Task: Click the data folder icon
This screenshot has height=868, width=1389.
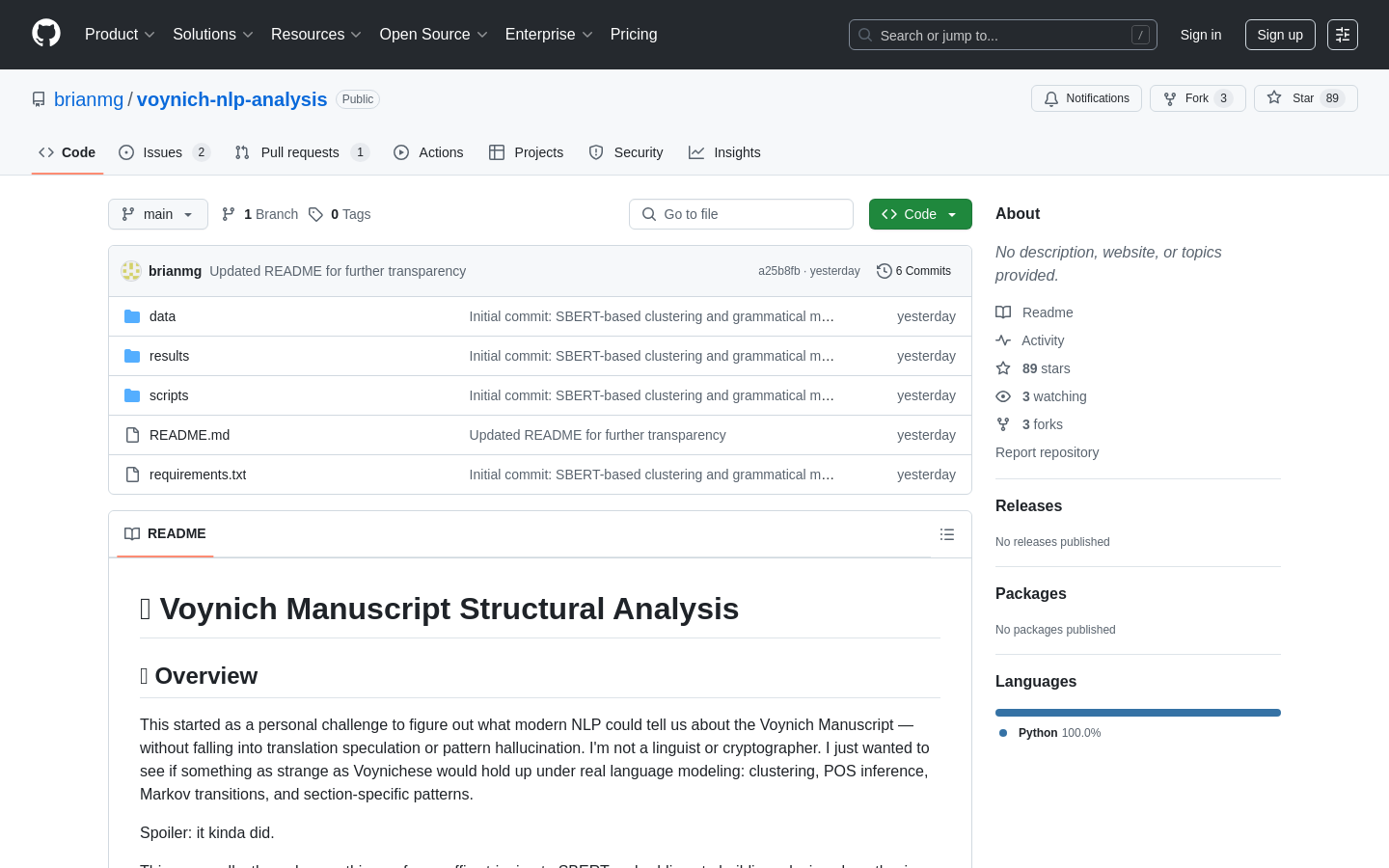Action: (x=132, y=316)
